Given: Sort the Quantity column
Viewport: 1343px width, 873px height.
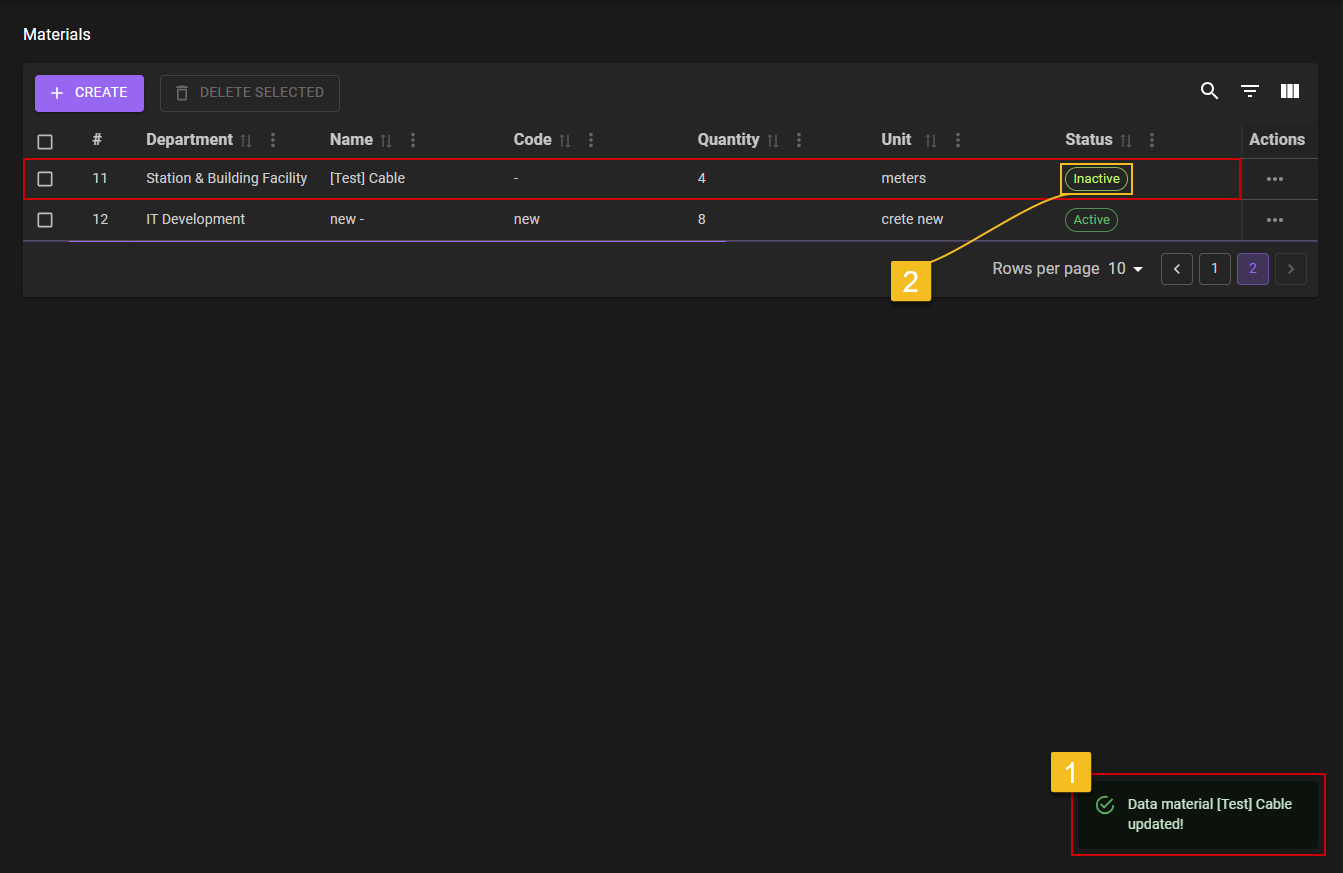Looking at the screenshot, I should click(x=773, y=141).
